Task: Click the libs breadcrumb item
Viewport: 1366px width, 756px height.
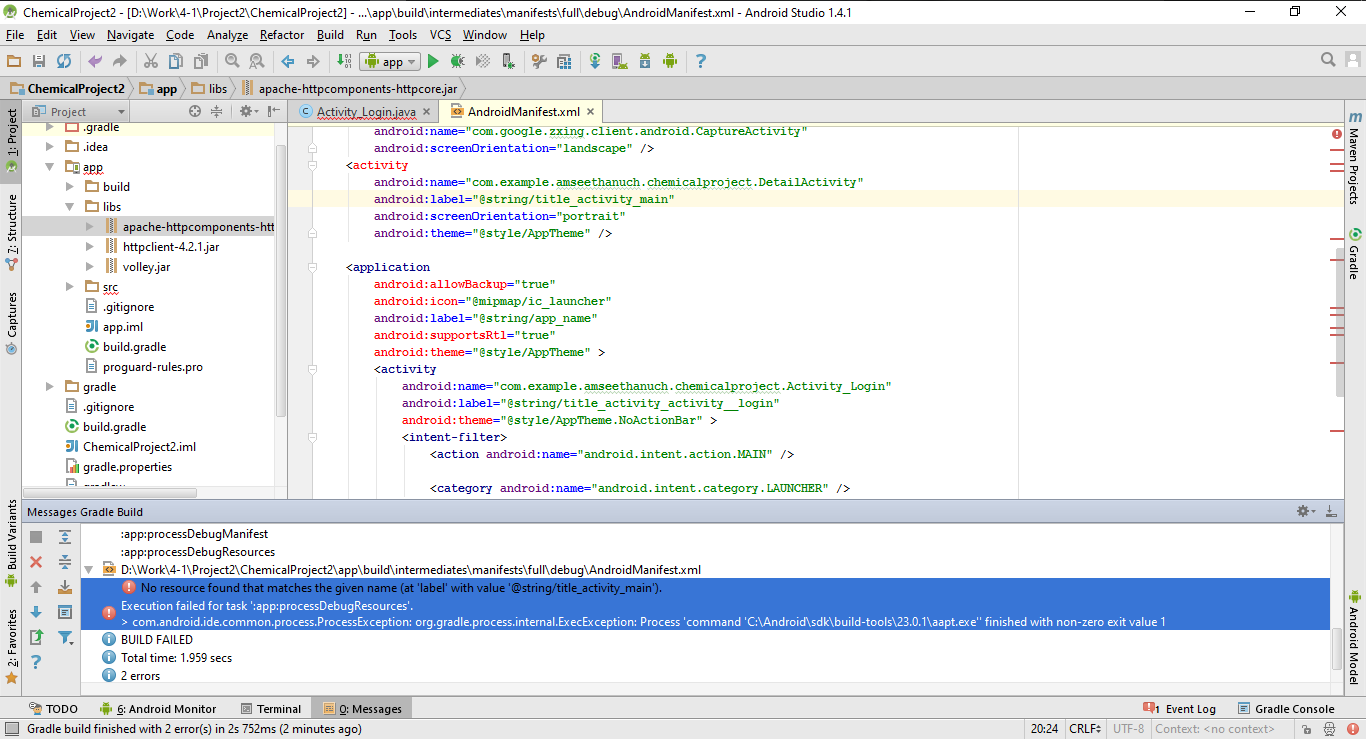Action: coord(209,89)
